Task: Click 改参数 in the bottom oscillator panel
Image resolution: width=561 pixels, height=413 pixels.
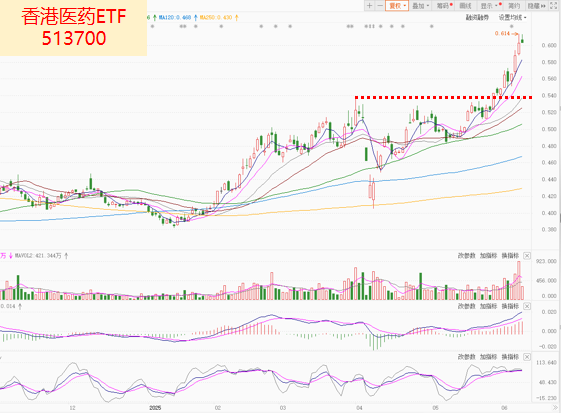Action: click(467, 357)
